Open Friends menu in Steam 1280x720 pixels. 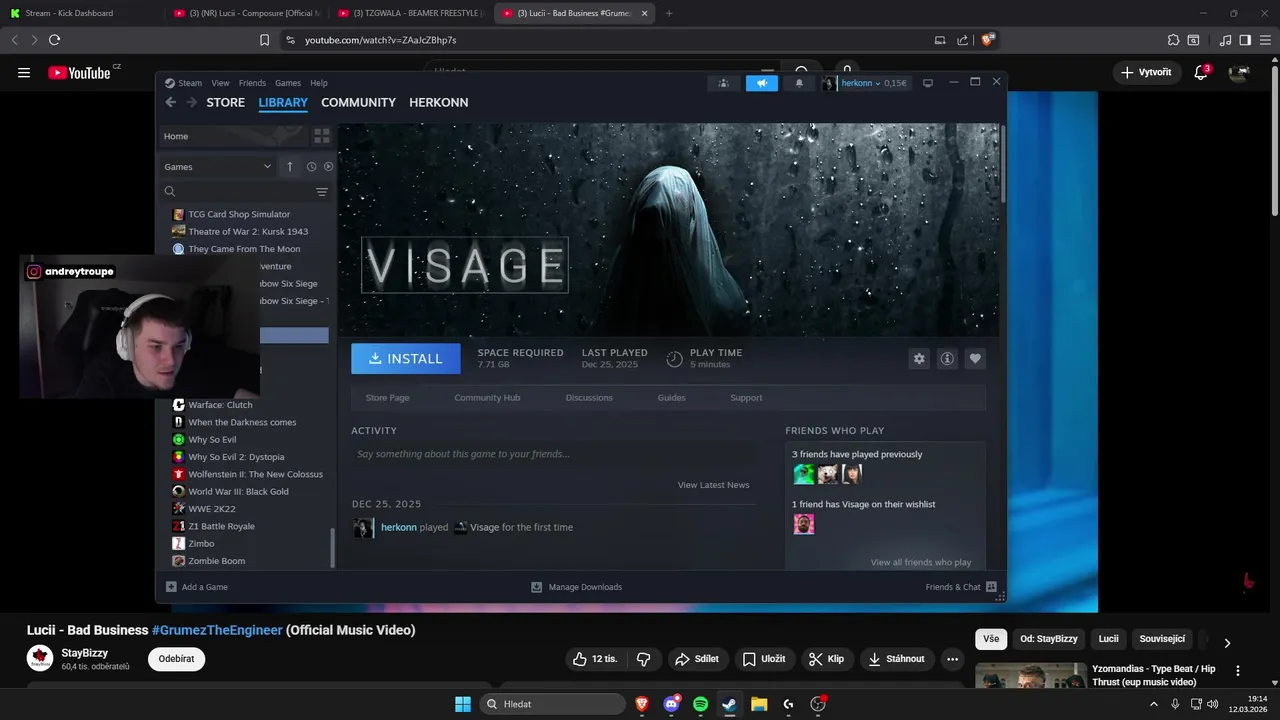[x=252, y=83]
